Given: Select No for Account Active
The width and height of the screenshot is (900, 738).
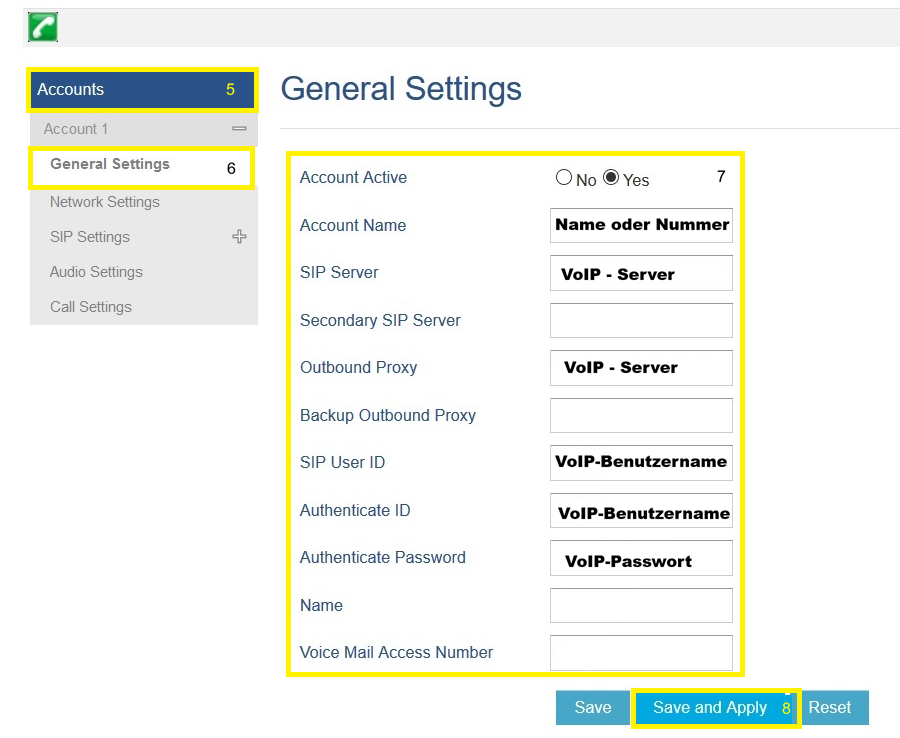Looking at the screenshot, I should [564, 177].
